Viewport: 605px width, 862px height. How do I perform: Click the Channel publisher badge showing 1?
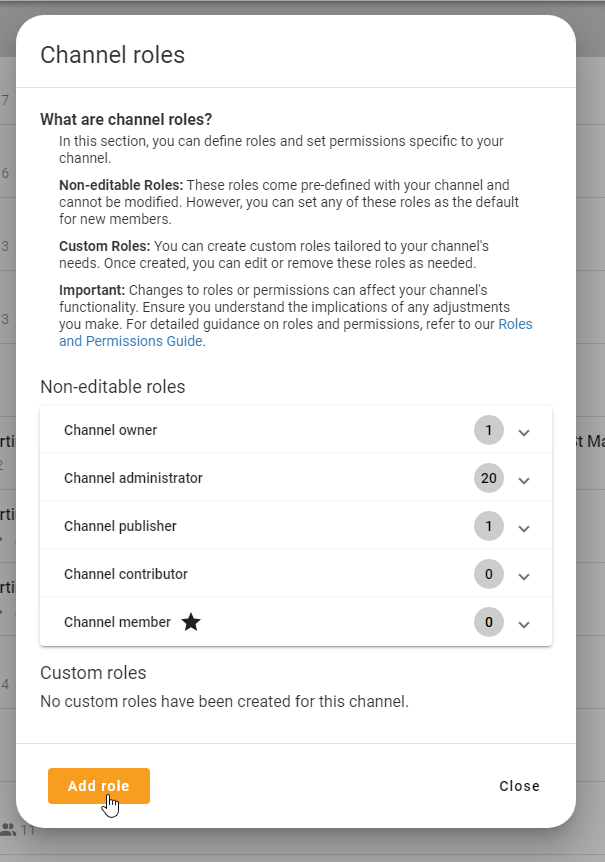(x=488, y=526)
